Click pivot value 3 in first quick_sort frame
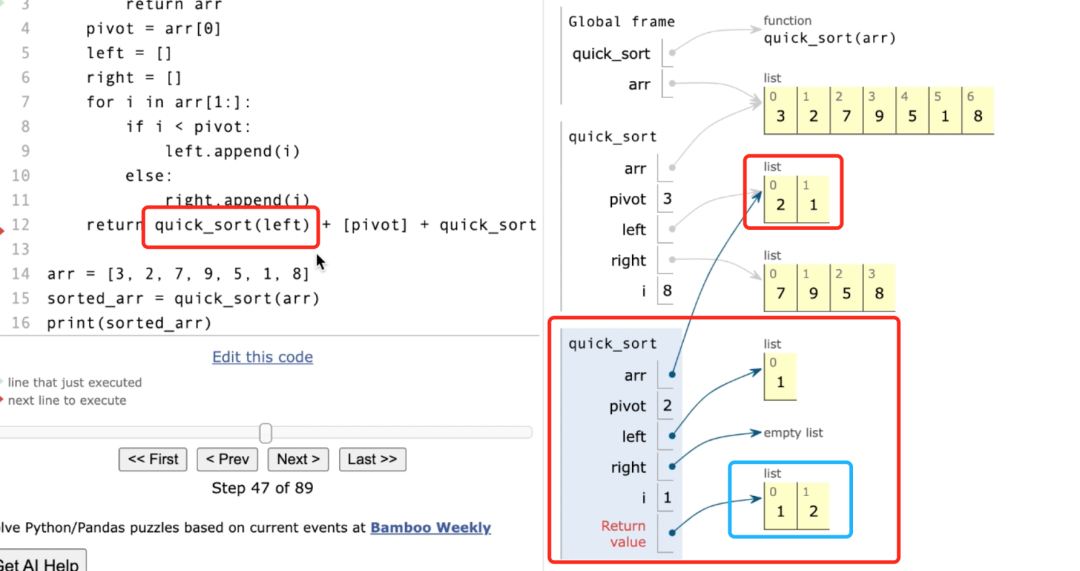The width and height of the screenshot is (1080, 571). 667,199
